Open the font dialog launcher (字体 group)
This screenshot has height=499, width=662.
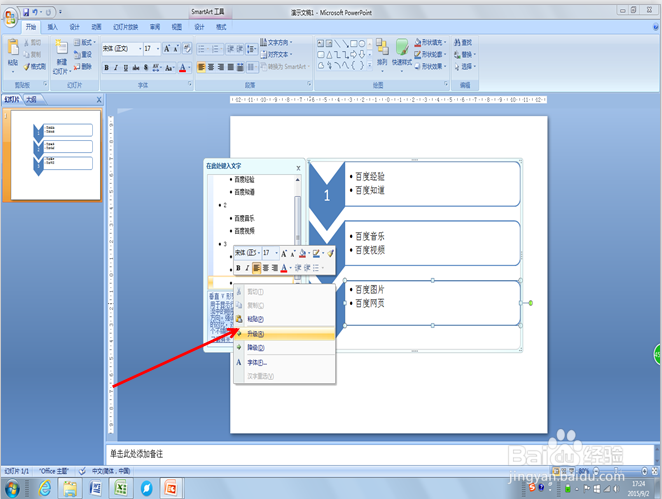click(x=190, y=84)
